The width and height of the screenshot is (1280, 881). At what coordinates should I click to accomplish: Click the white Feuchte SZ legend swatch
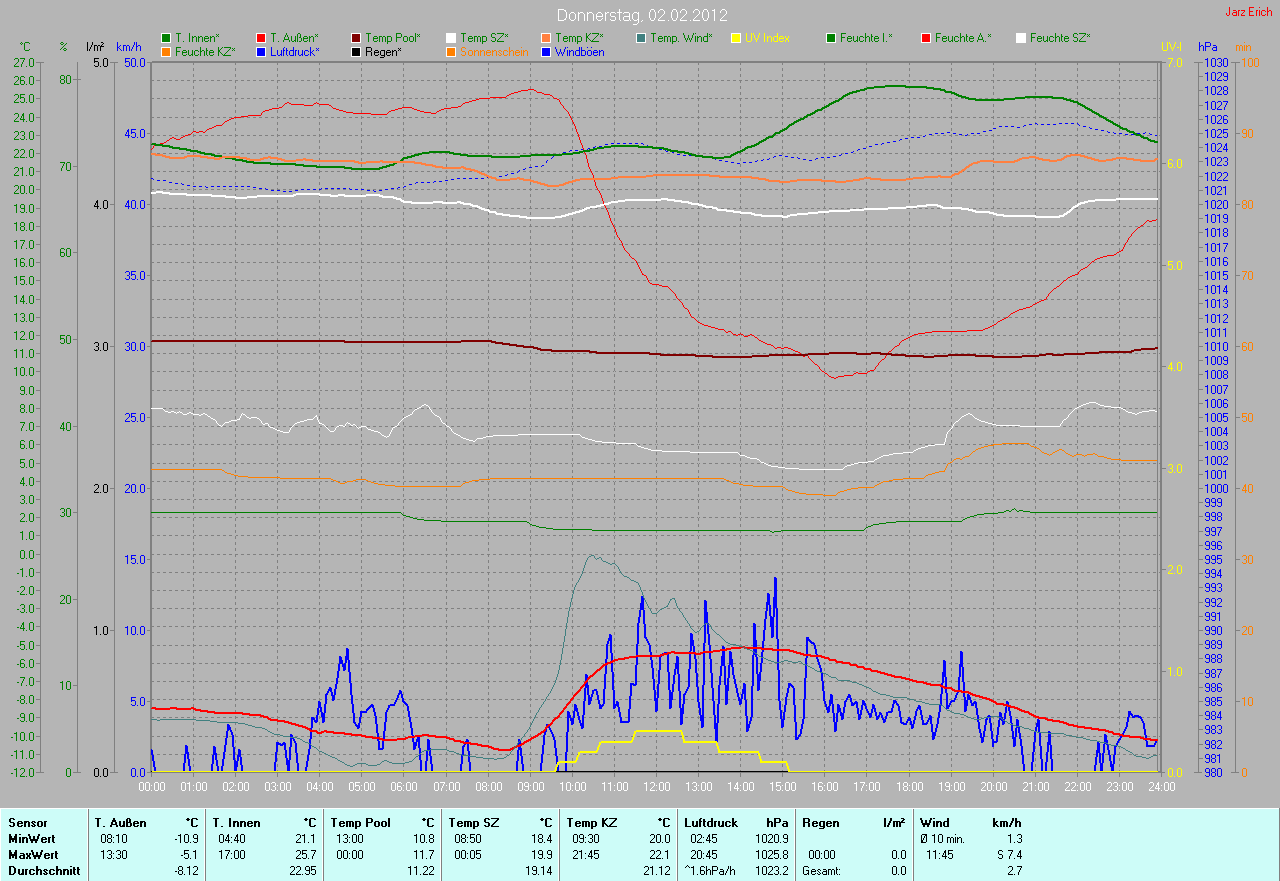tap(1021, 38)
